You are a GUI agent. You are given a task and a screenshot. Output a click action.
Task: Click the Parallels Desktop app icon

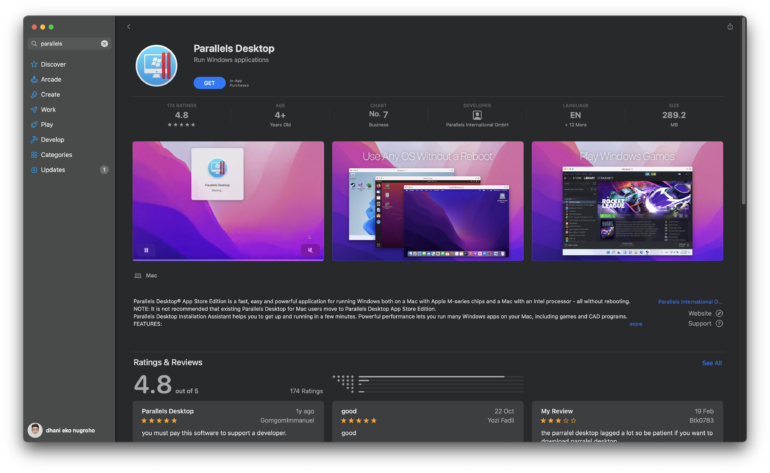click(157, 65)
